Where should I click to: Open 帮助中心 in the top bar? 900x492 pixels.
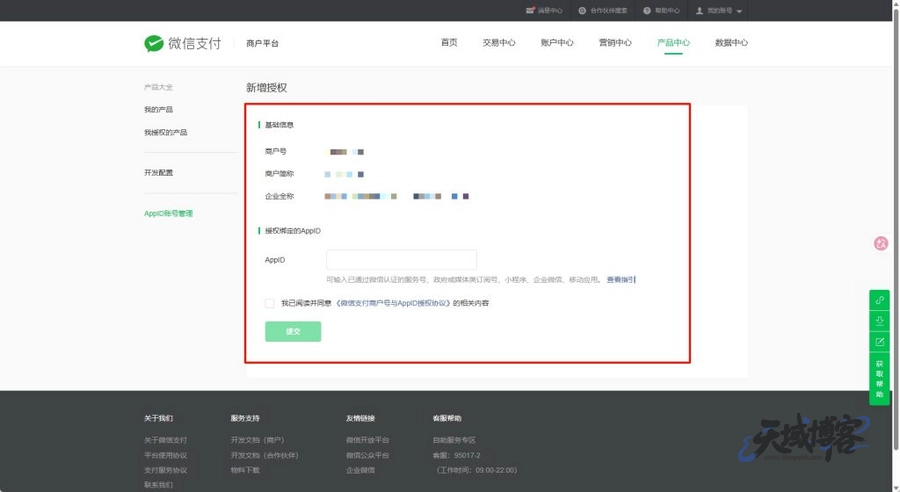point(661,10)
